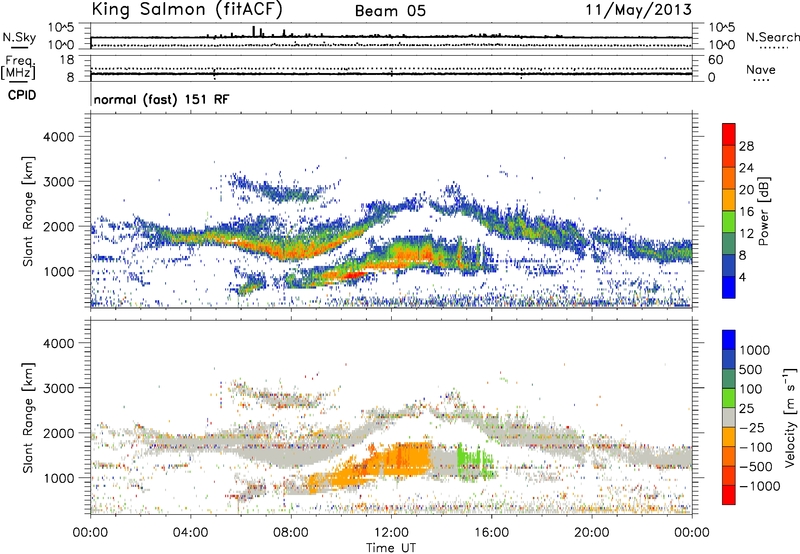Screen dimensions: 800x554
Task: Select the "Power [dB]" colorbar title
Action: pyautogui.click(x=764, y=211)
